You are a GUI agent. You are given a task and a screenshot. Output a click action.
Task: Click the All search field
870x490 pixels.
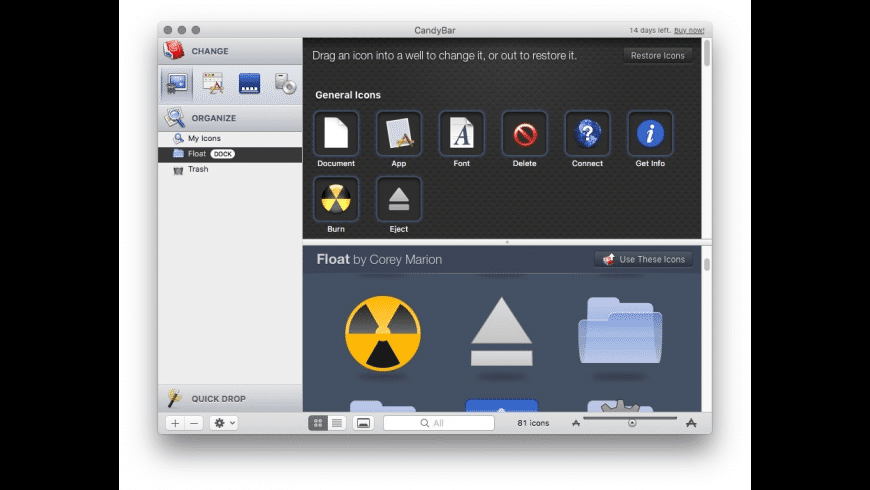438,423
